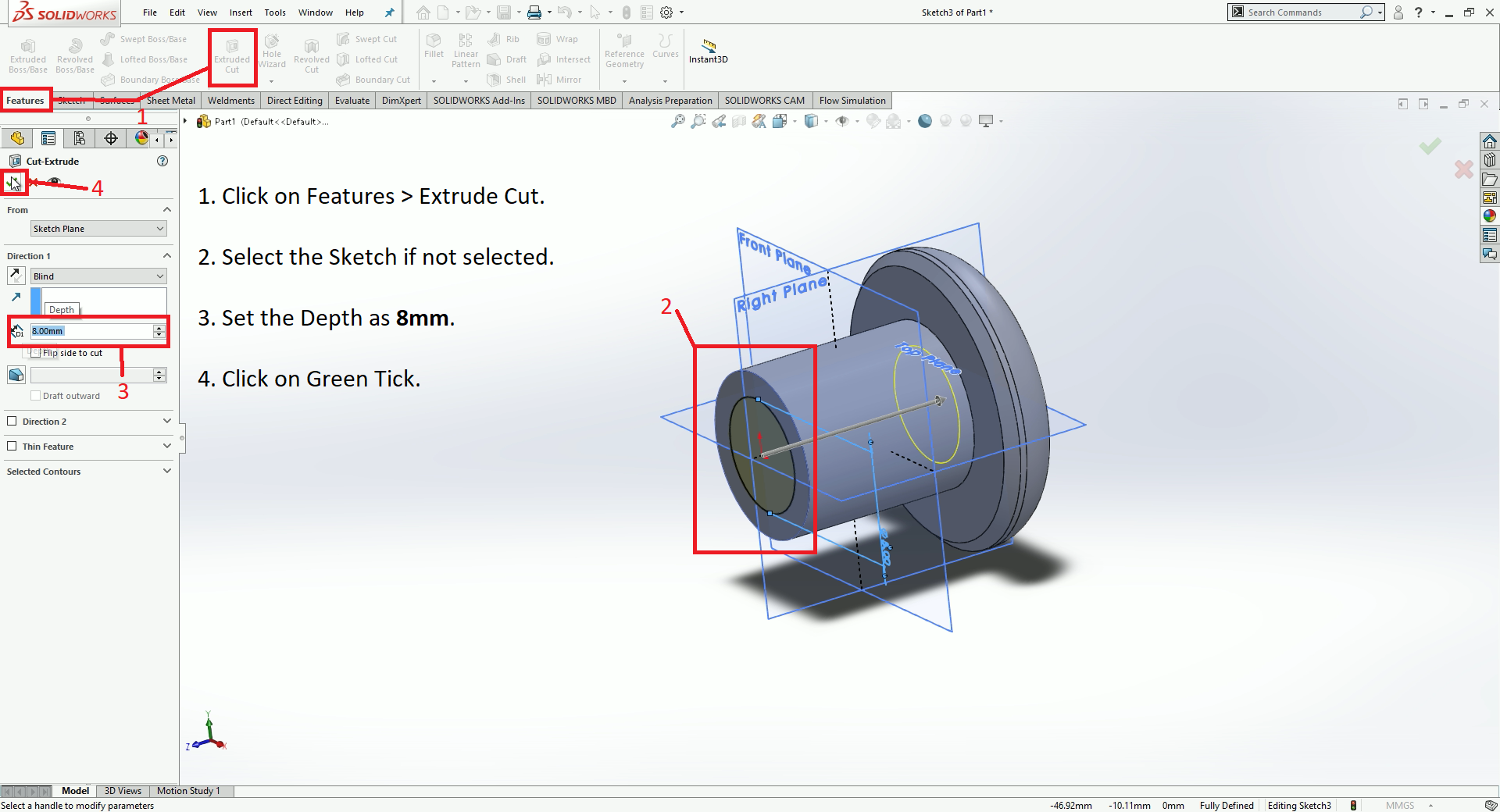This screenshot has width=1500, height=812.
Task: Enable the Direction 2 checkbox
Action: pos(12,422)
